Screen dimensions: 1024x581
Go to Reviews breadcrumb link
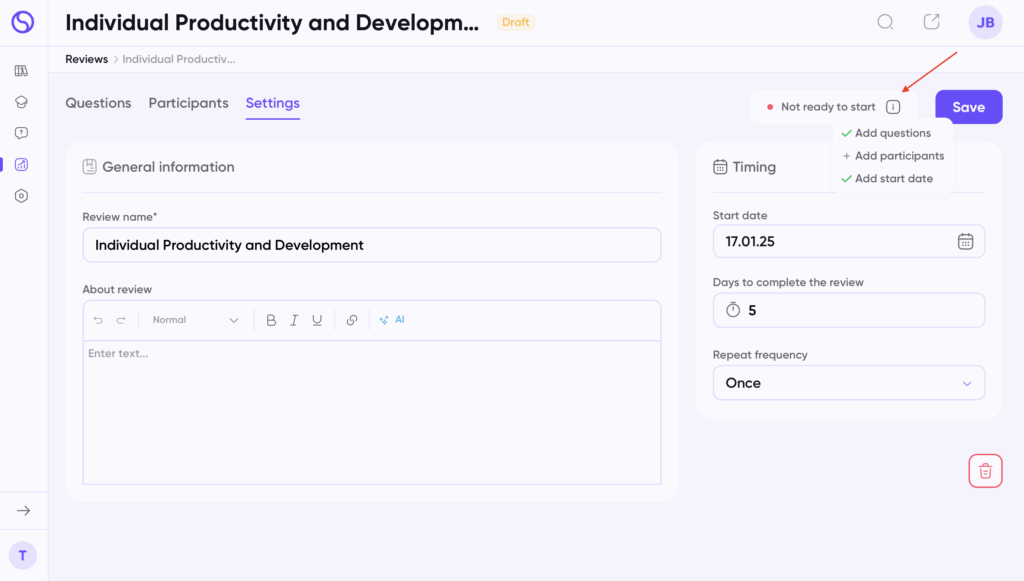86,59
